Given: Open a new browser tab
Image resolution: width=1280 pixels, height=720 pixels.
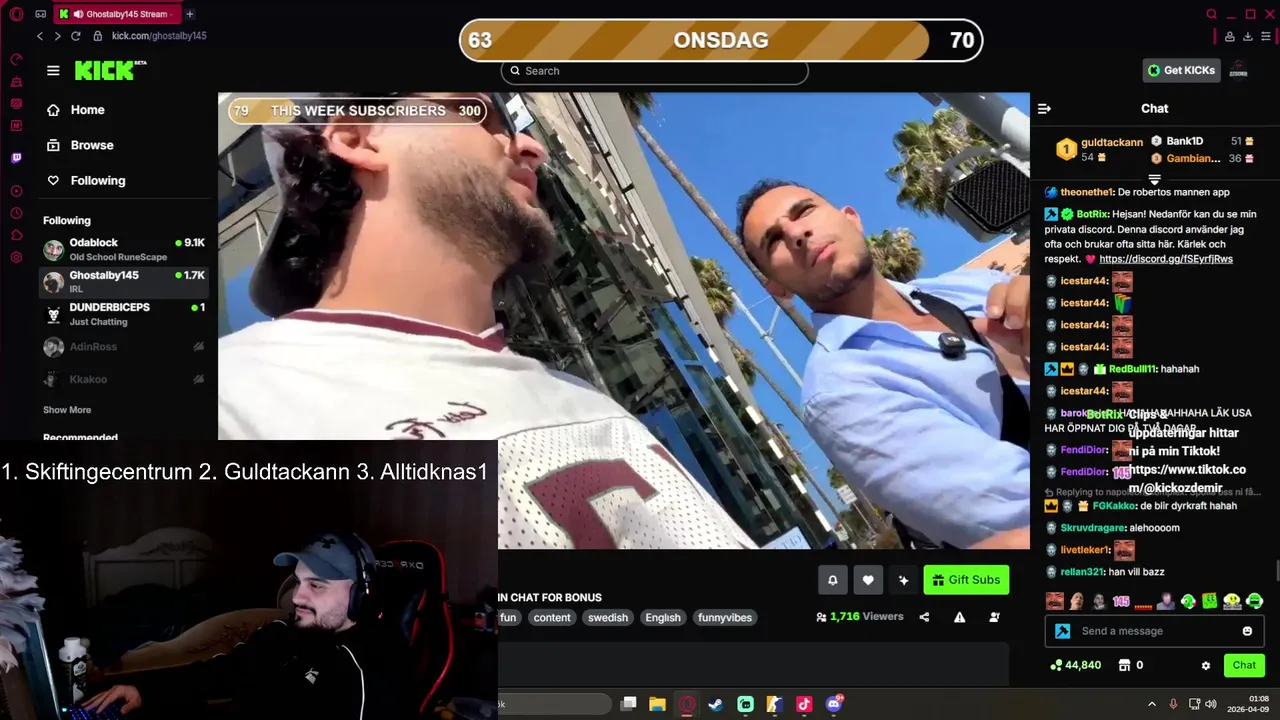Looking at the screenshot, I should [x=190, y=14].
